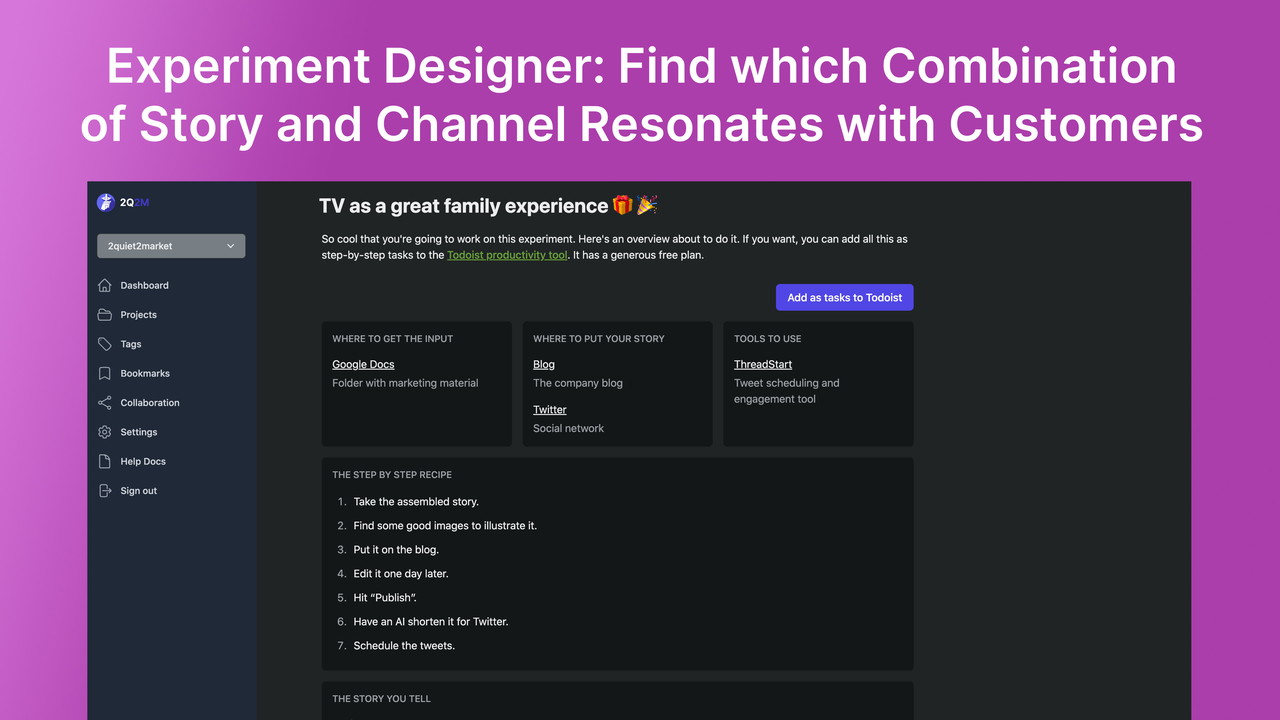Image resolution: width=1280 pixels, height=720 pixels.
Task: Click the Sign out arrow icon
Action: (x=105, y=491)
